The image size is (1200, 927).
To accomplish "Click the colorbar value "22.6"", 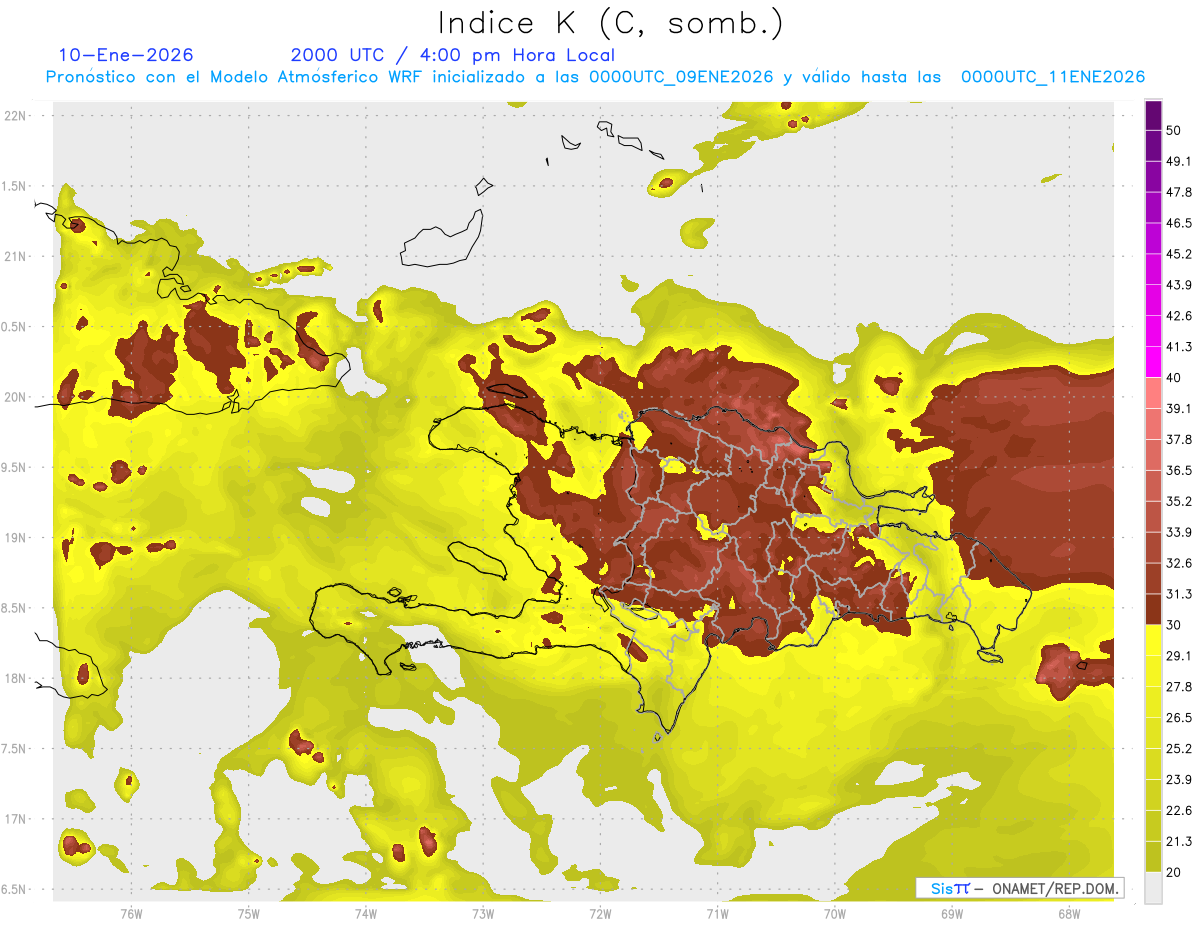I will [1179, 810].
